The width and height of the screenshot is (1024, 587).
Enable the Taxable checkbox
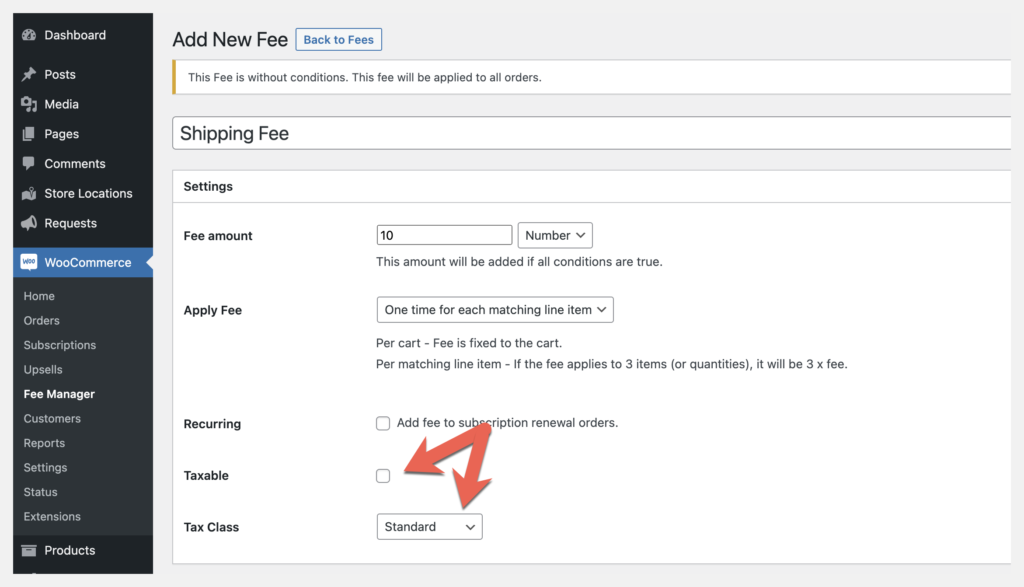pos(383,476)
